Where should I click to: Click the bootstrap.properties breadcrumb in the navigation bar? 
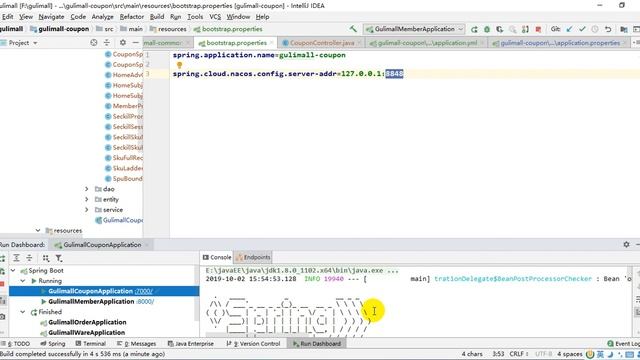(228, 29)
